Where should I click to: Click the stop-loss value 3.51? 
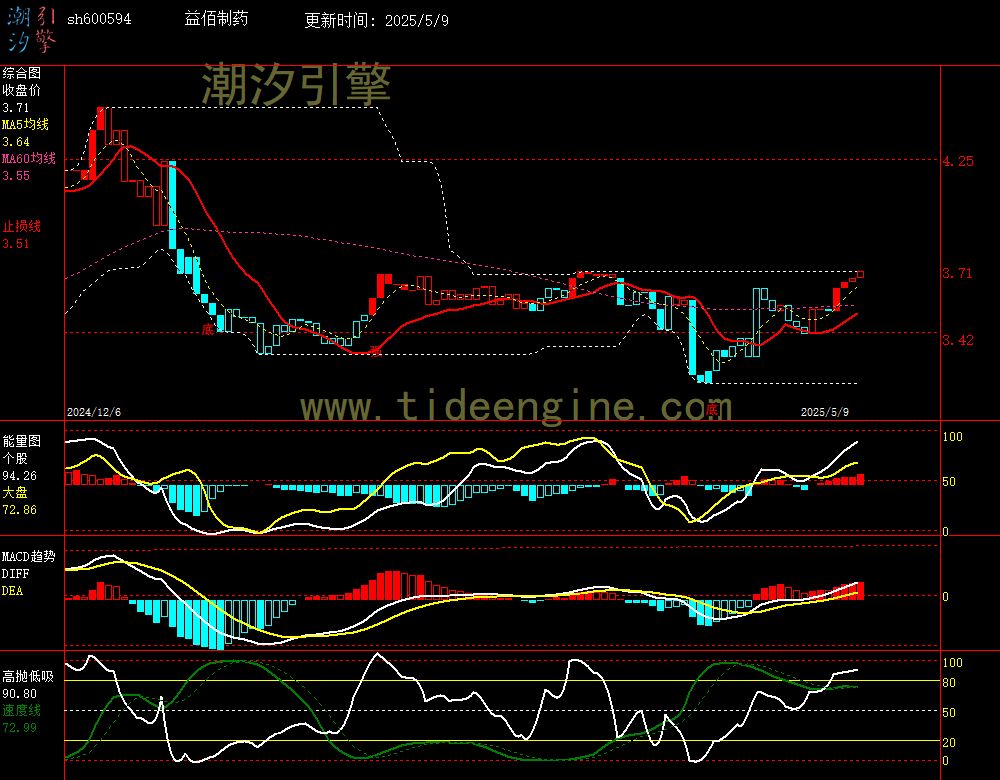[x=16, y=244]
